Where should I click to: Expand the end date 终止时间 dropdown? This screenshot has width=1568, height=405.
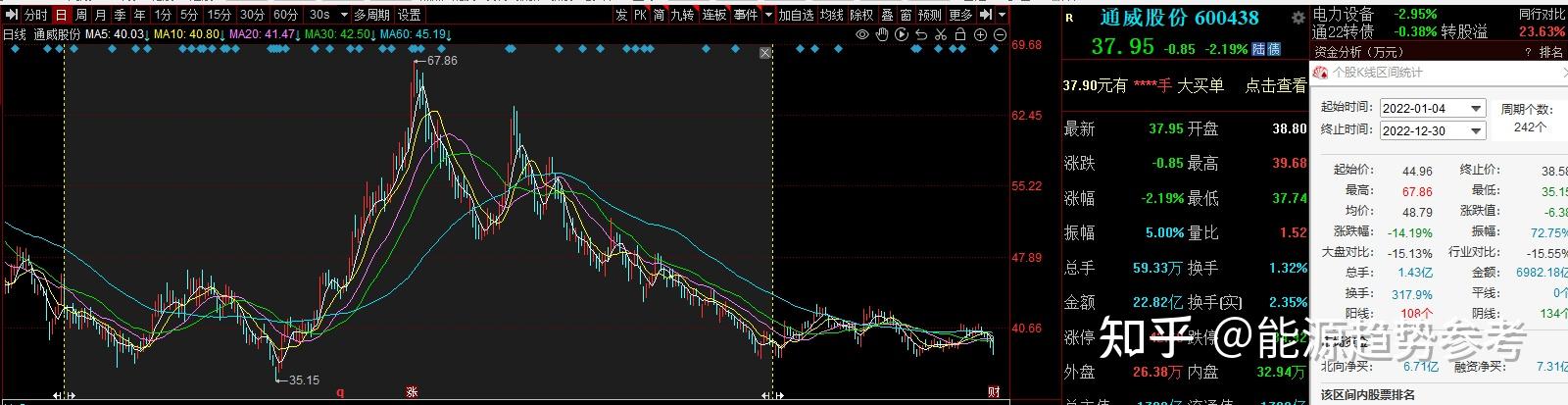click(x=1475, y=131)
